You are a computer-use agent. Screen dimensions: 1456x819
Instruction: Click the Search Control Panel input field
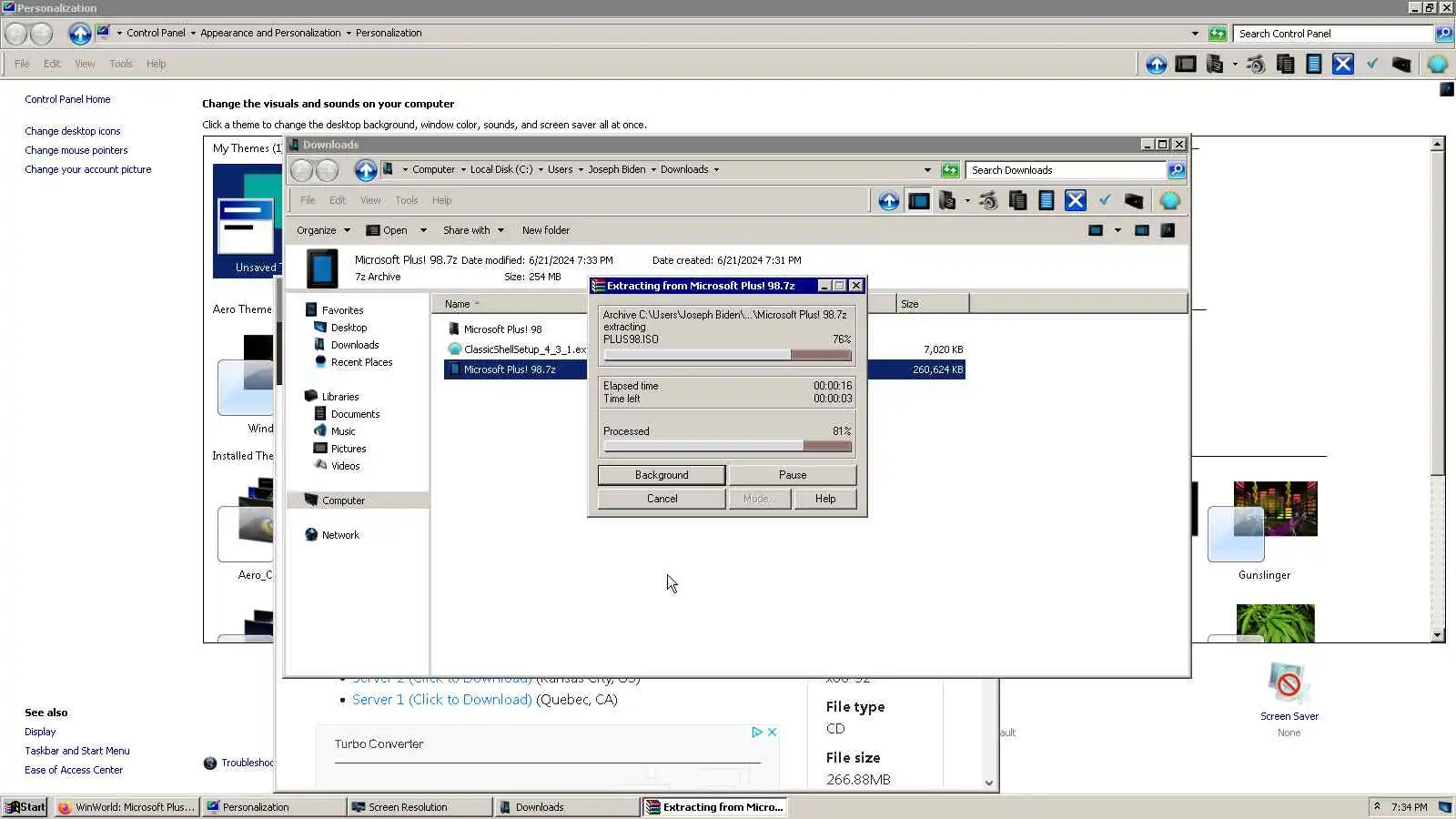point(1334,34)
